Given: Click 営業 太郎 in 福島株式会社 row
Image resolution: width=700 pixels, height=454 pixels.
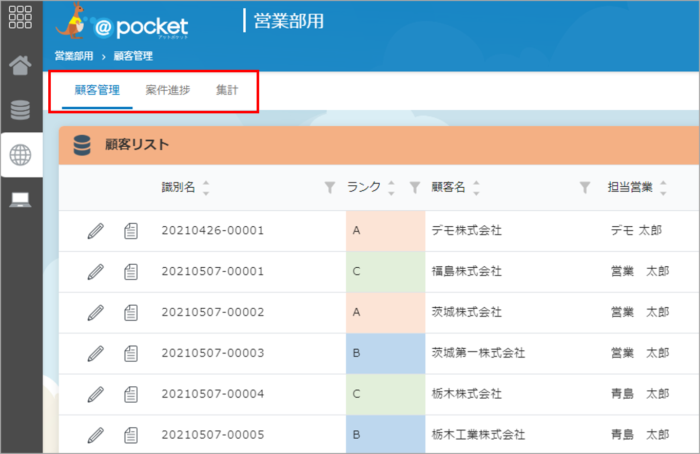Looking at the screenshot, I should [640, 271].
